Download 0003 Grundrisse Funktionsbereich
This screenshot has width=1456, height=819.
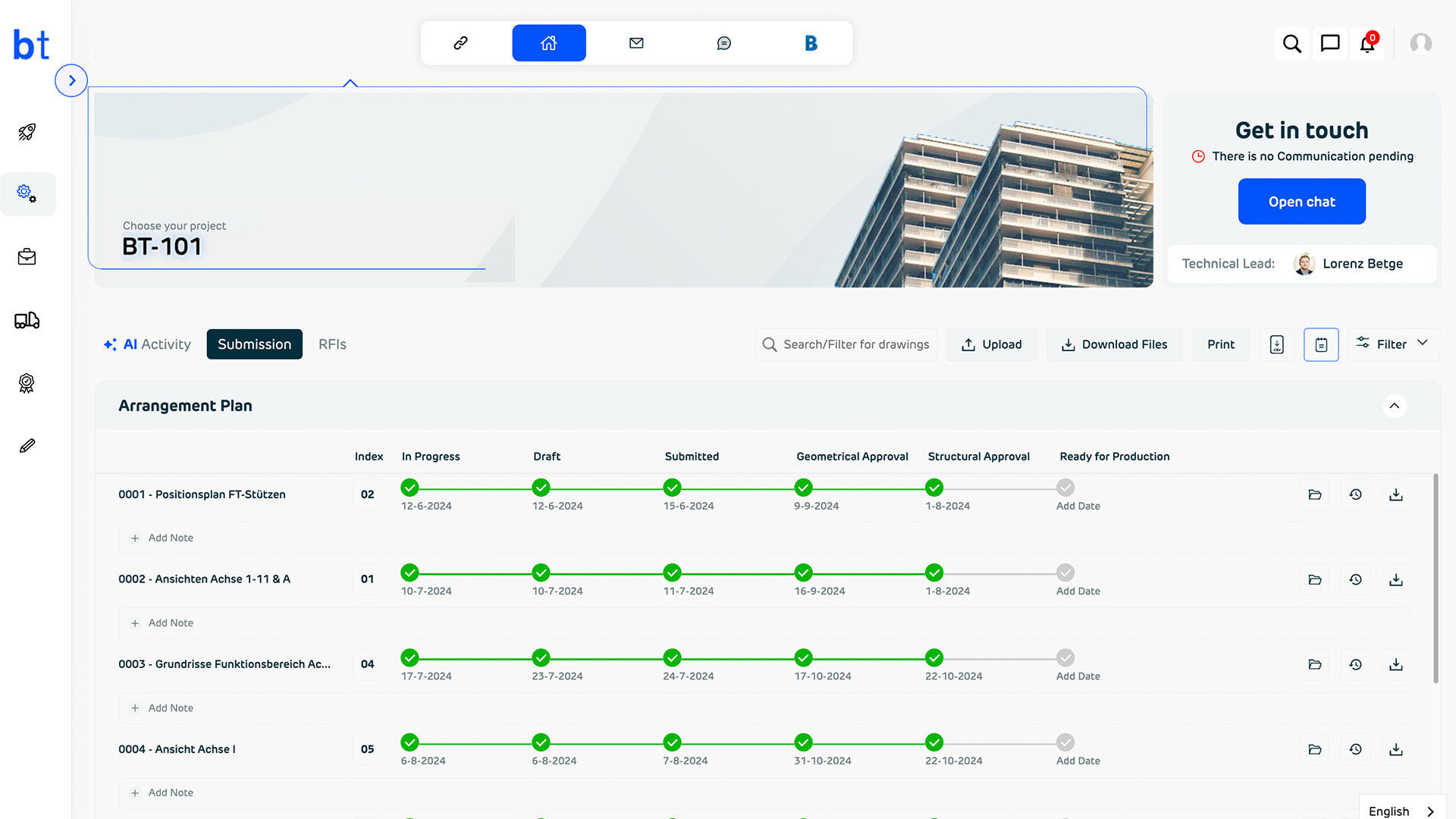click(1396, 664)
